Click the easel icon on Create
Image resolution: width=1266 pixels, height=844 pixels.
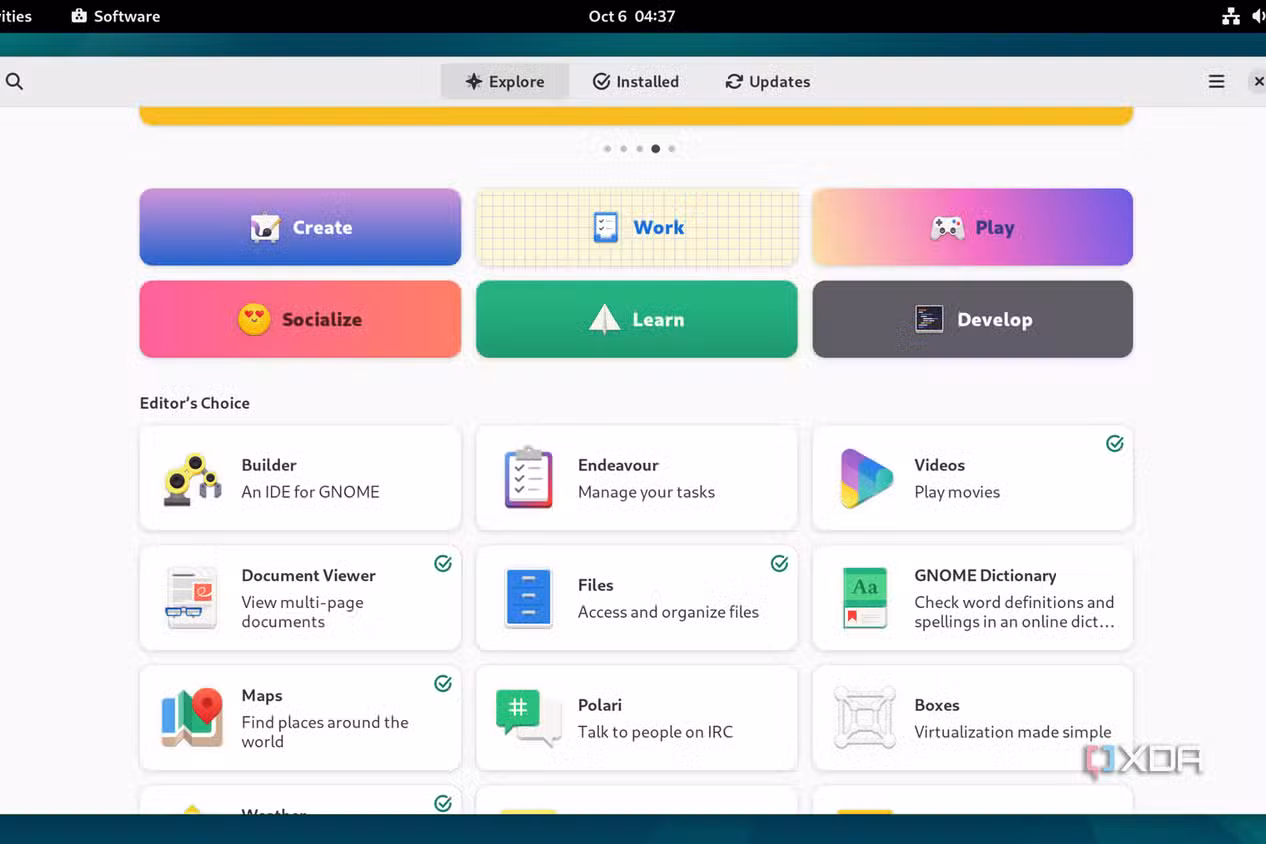coord(265,228)
